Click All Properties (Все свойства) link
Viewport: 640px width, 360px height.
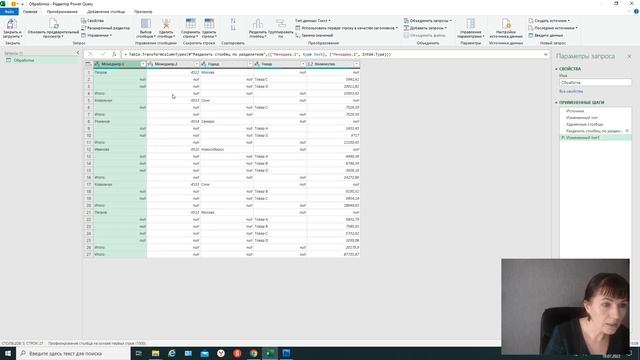click(x=571, y=91)
